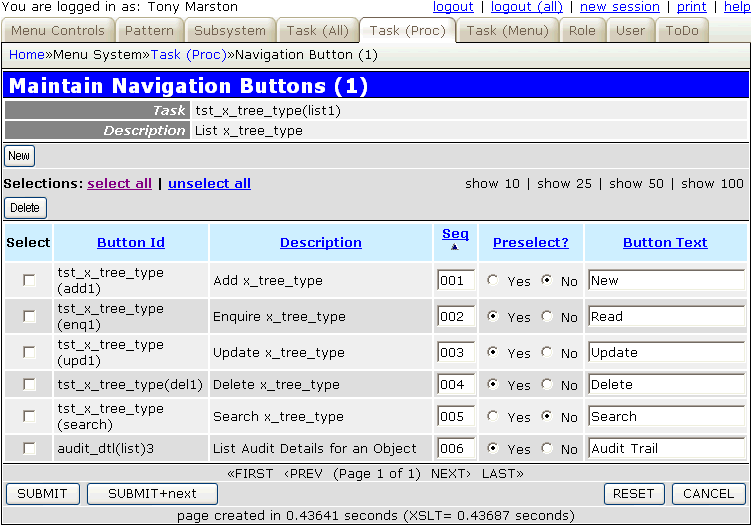Click the Seq column sort header
Image resolution: width=752 pixels, height=526 pixels.
[455, 234]
